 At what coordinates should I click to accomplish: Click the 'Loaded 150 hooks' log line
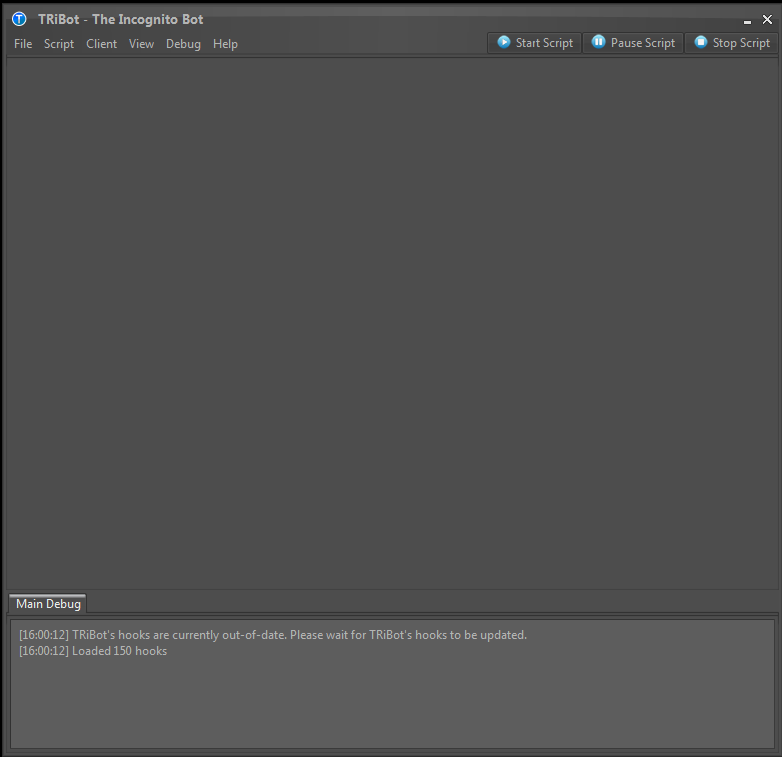point(93,651)
